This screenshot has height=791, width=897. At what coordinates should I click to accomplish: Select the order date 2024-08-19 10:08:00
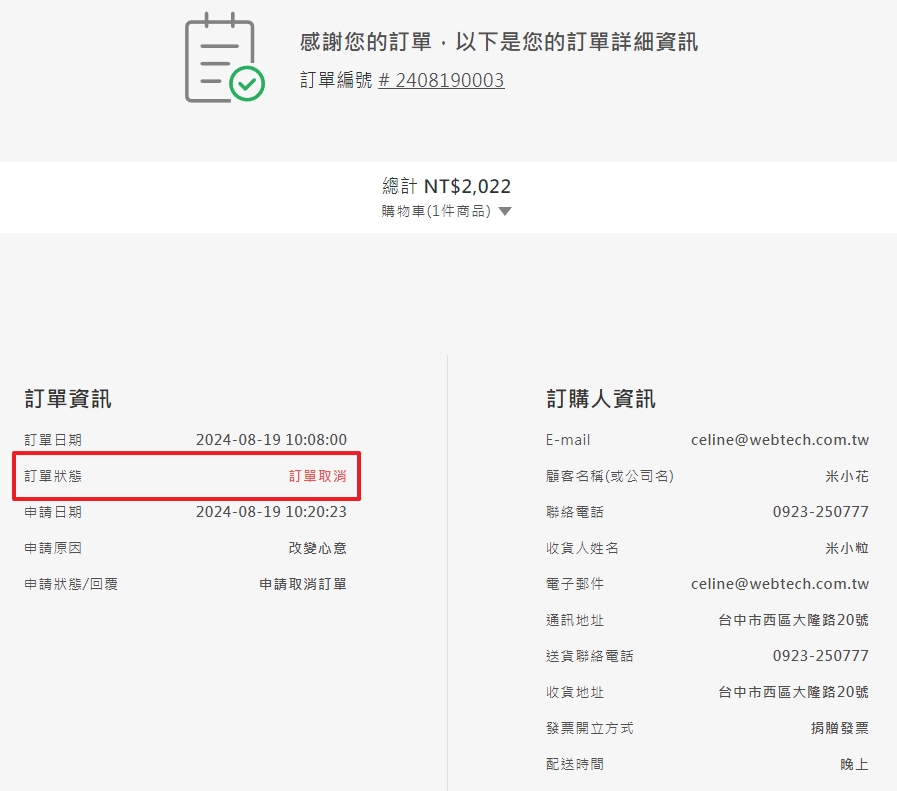point(271,440)
